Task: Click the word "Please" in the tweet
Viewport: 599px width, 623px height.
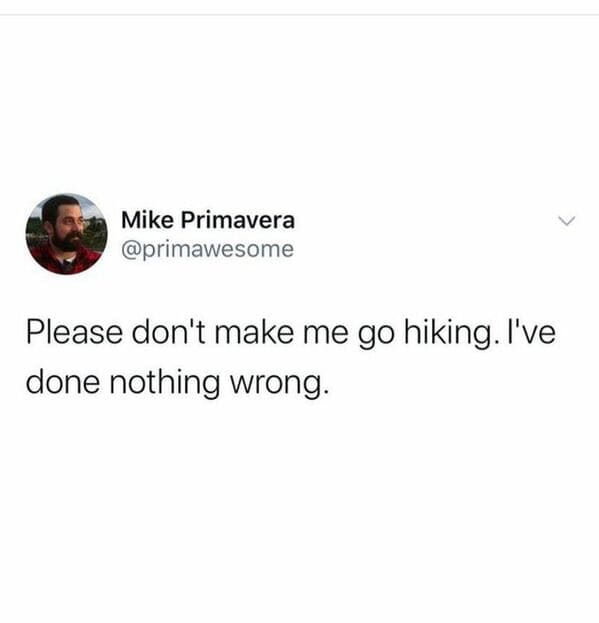Action: (x=74, y=332)
